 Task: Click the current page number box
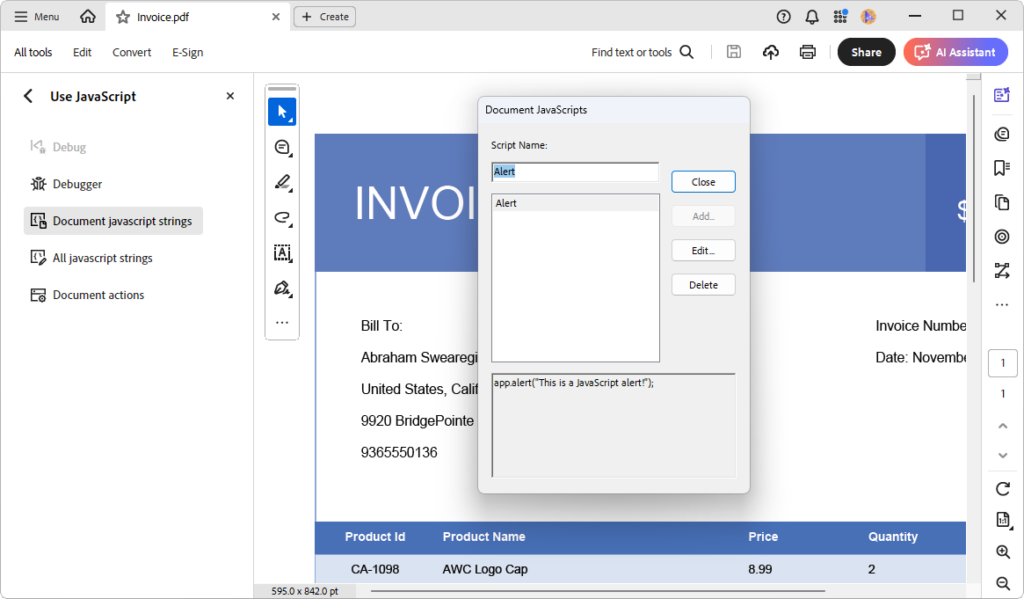coord(1002,363)
